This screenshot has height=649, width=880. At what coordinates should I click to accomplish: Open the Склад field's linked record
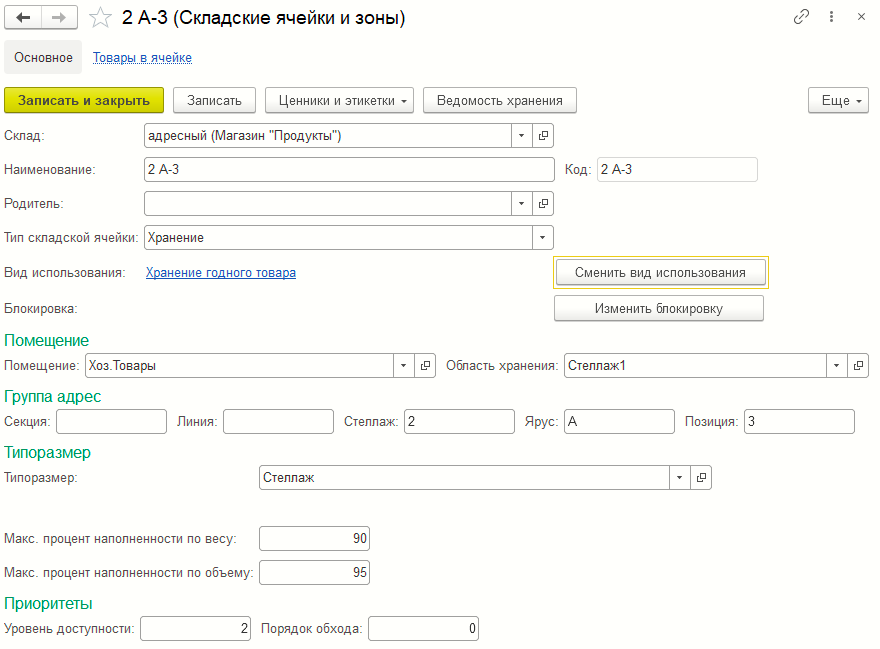tap(543, 136)
